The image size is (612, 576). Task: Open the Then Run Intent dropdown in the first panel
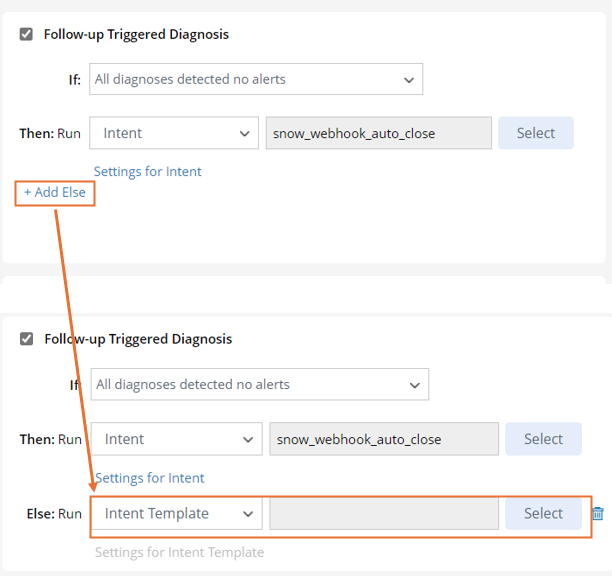pyautogui.click(x=174, y=133)
